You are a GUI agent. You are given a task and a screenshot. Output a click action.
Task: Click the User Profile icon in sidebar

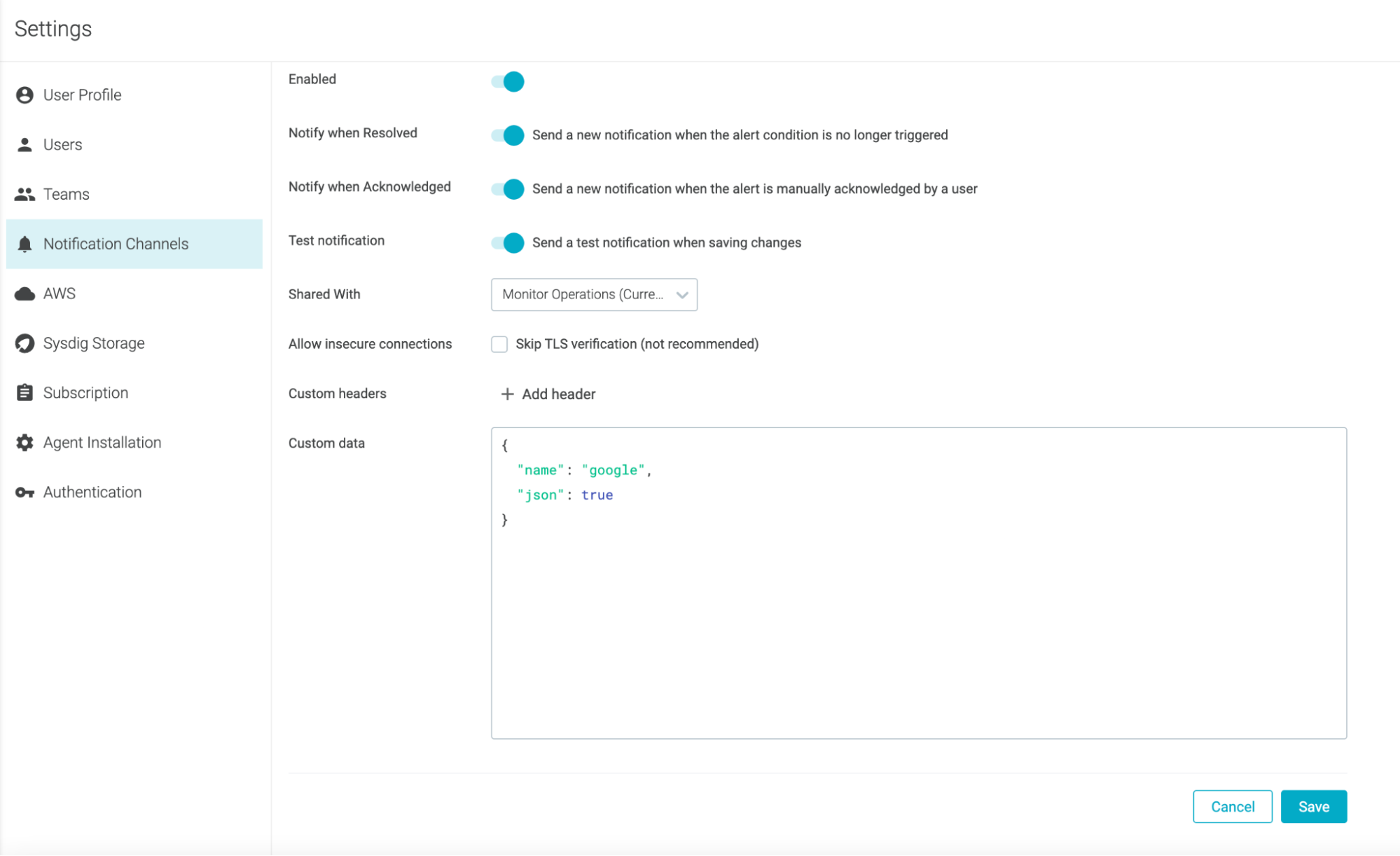click(x=25, y=95)
